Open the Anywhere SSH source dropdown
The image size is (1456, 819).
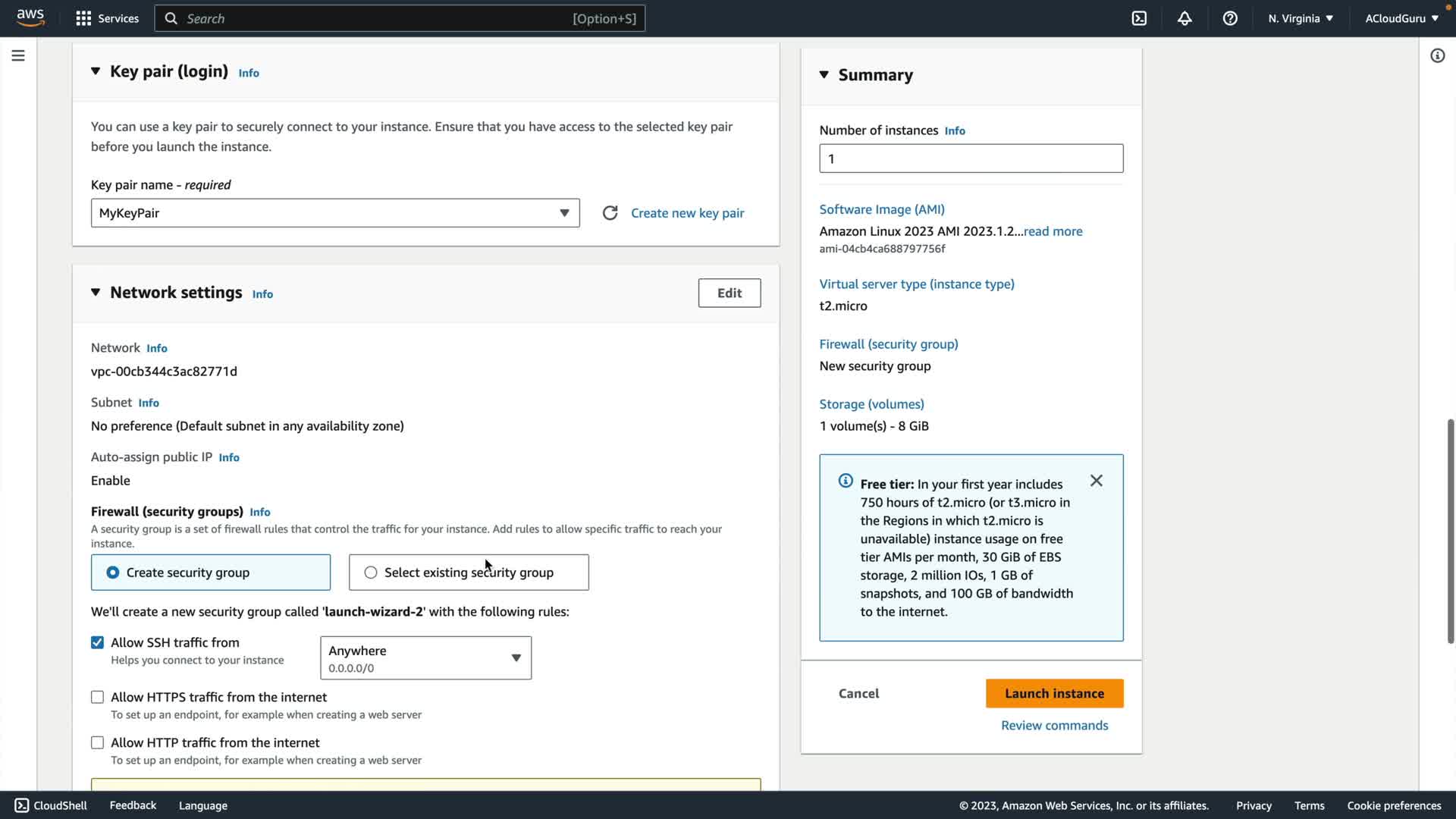tap(425, 658)
